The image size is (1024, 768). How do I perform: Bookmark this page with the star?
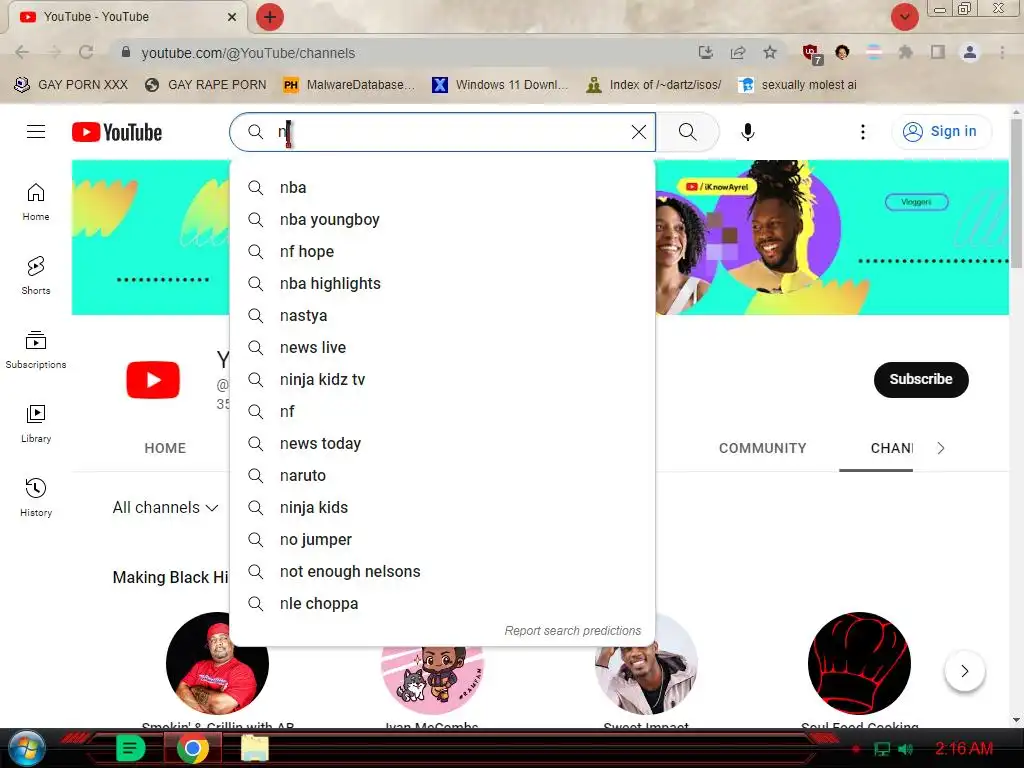tap(770, 52)
